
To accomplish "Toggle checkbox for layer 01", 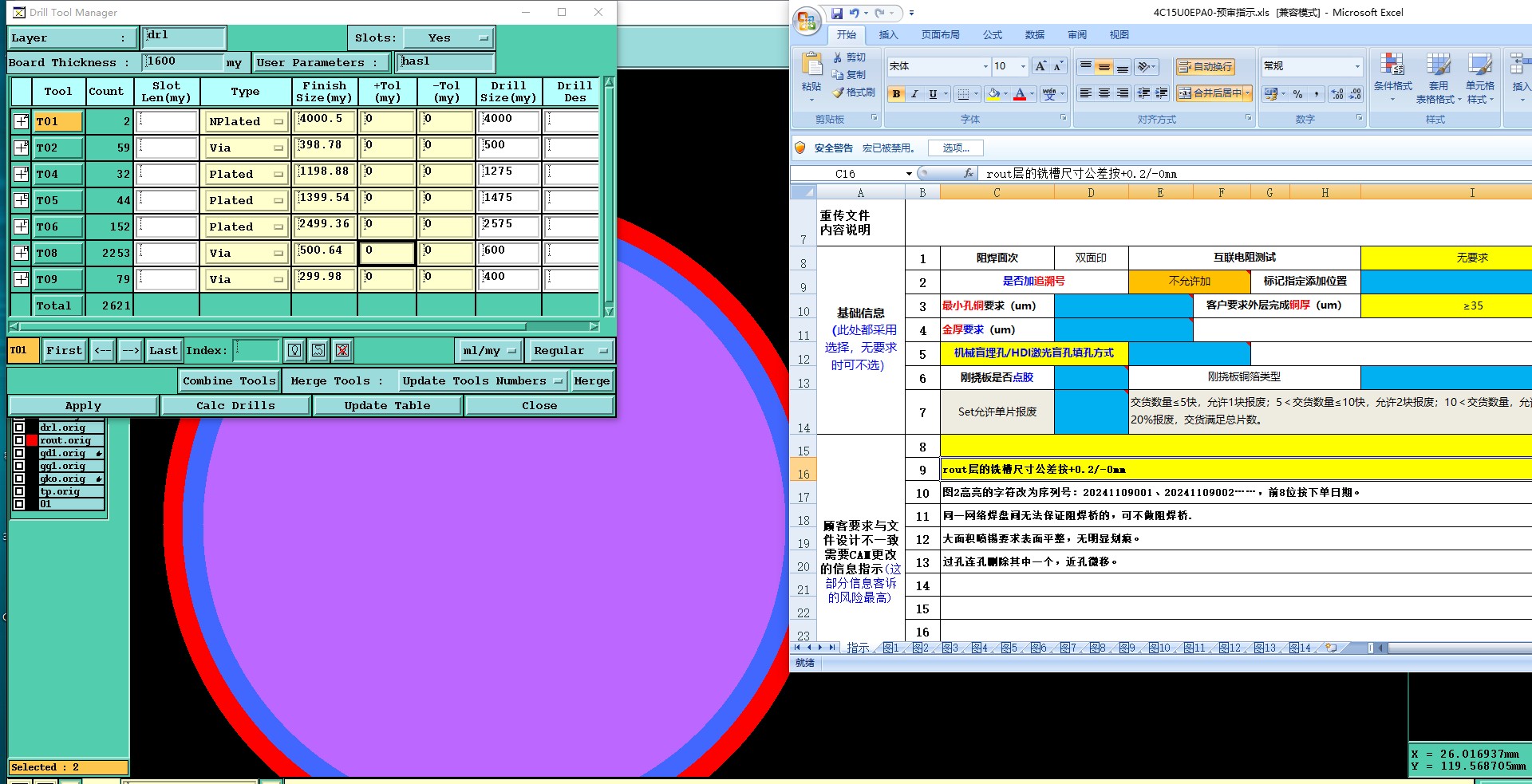I will [19, 504].
